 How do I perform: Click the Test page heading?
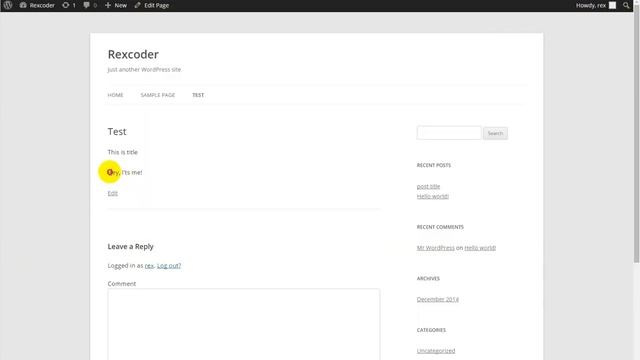pyautogui.click(x=117, y=131)
